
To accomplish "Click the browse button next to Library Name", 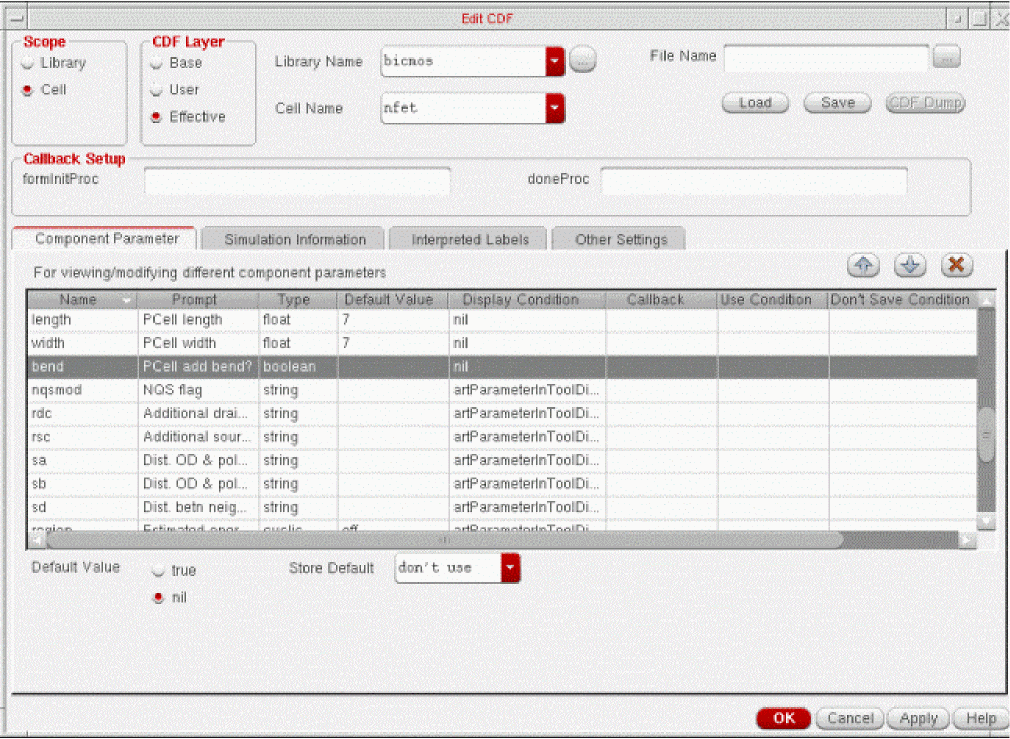I will pyautogui.click(x=583, y=62).
